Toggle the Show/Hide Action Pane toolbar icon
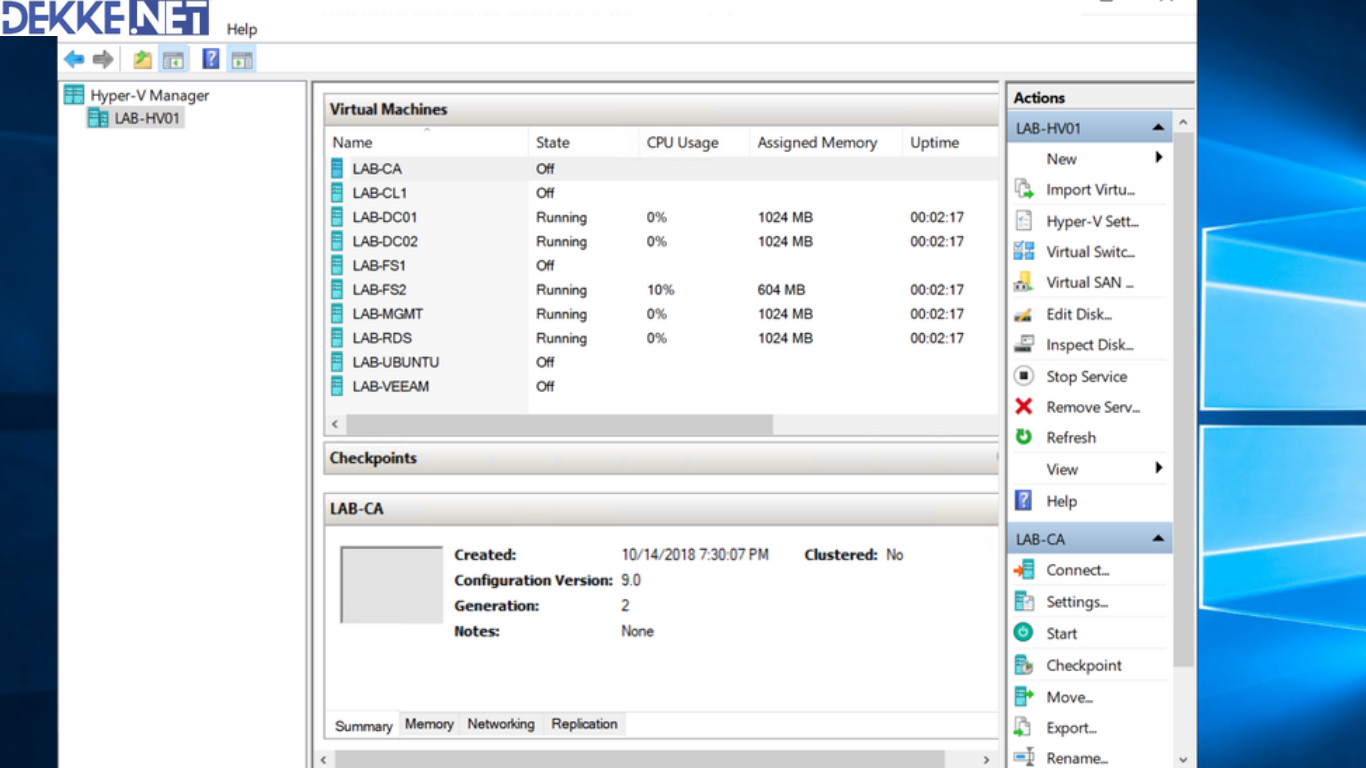 (241, 59)
